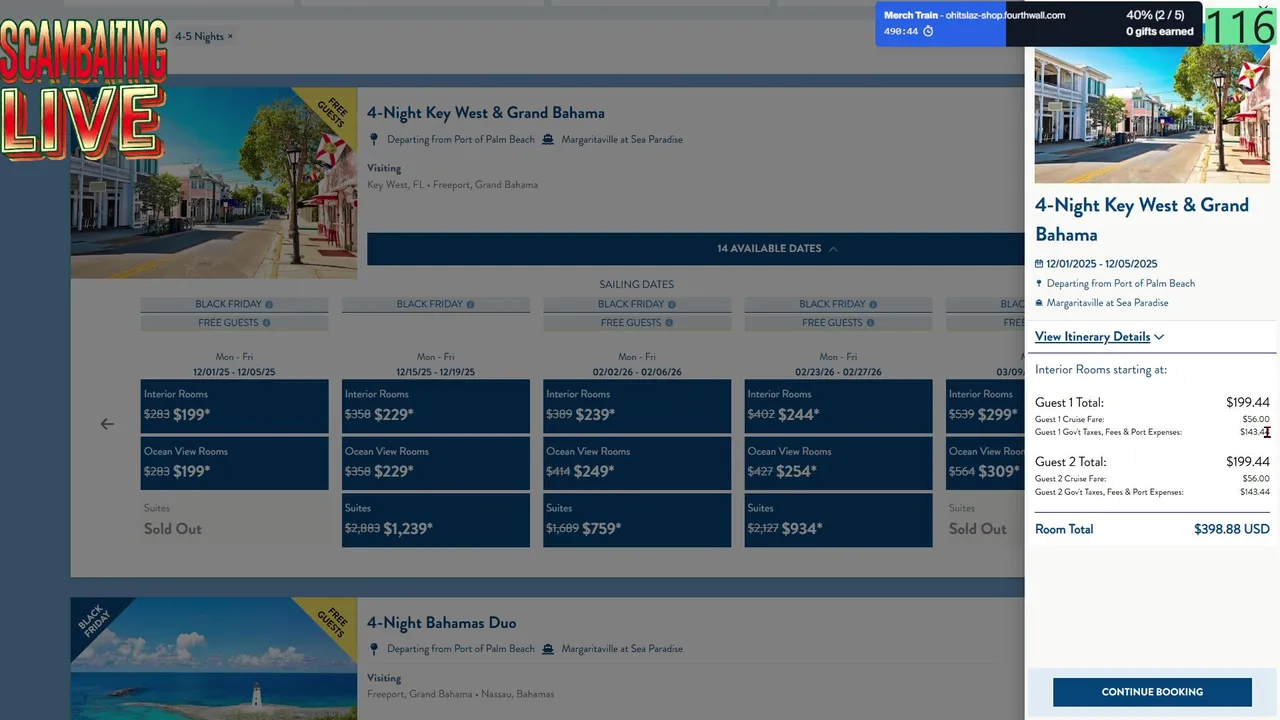Click Black Friday info icon above 12/15/25 sailing
The width and height of the screenshot is (1280, 720).
[470, 304]
